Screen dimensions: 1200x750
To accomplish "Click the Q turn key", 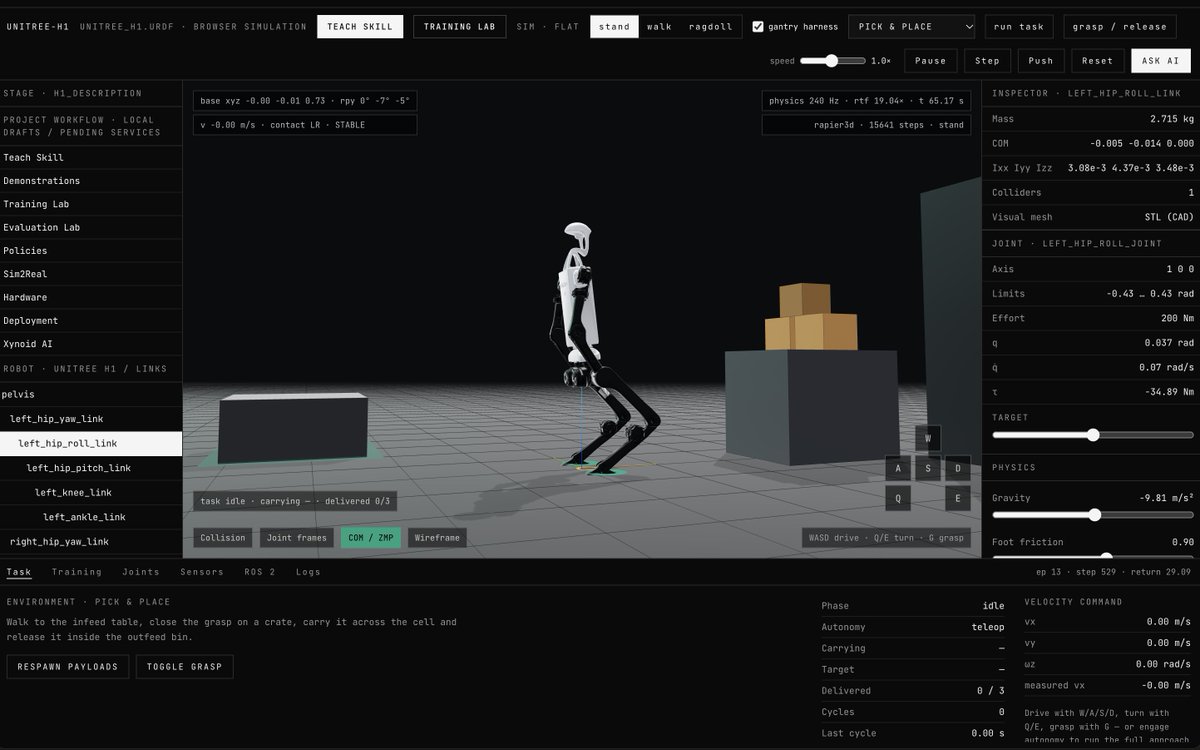I will tap(898, 498).
